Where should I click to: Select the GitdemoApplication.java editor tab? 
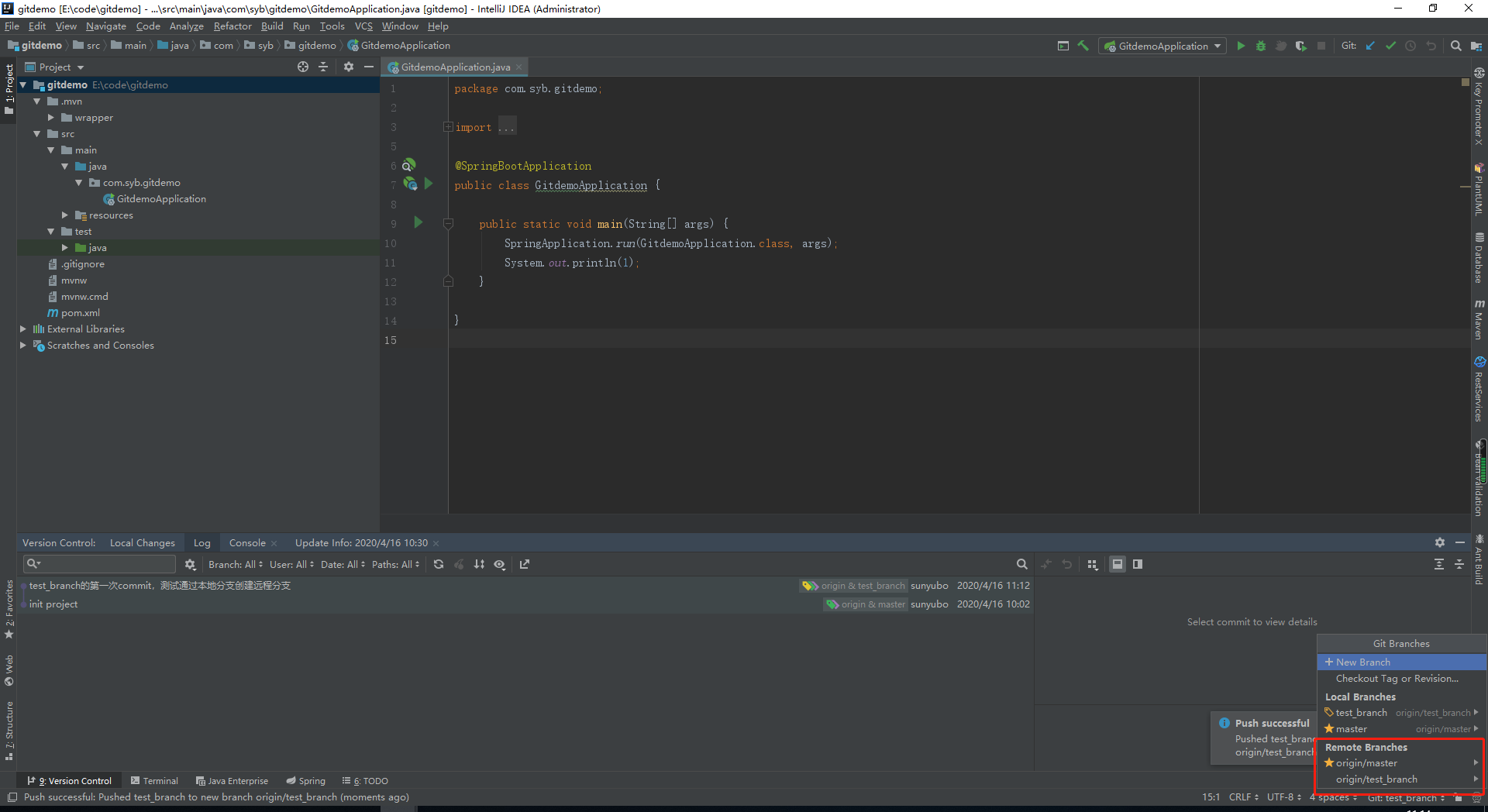click(456, 67)
